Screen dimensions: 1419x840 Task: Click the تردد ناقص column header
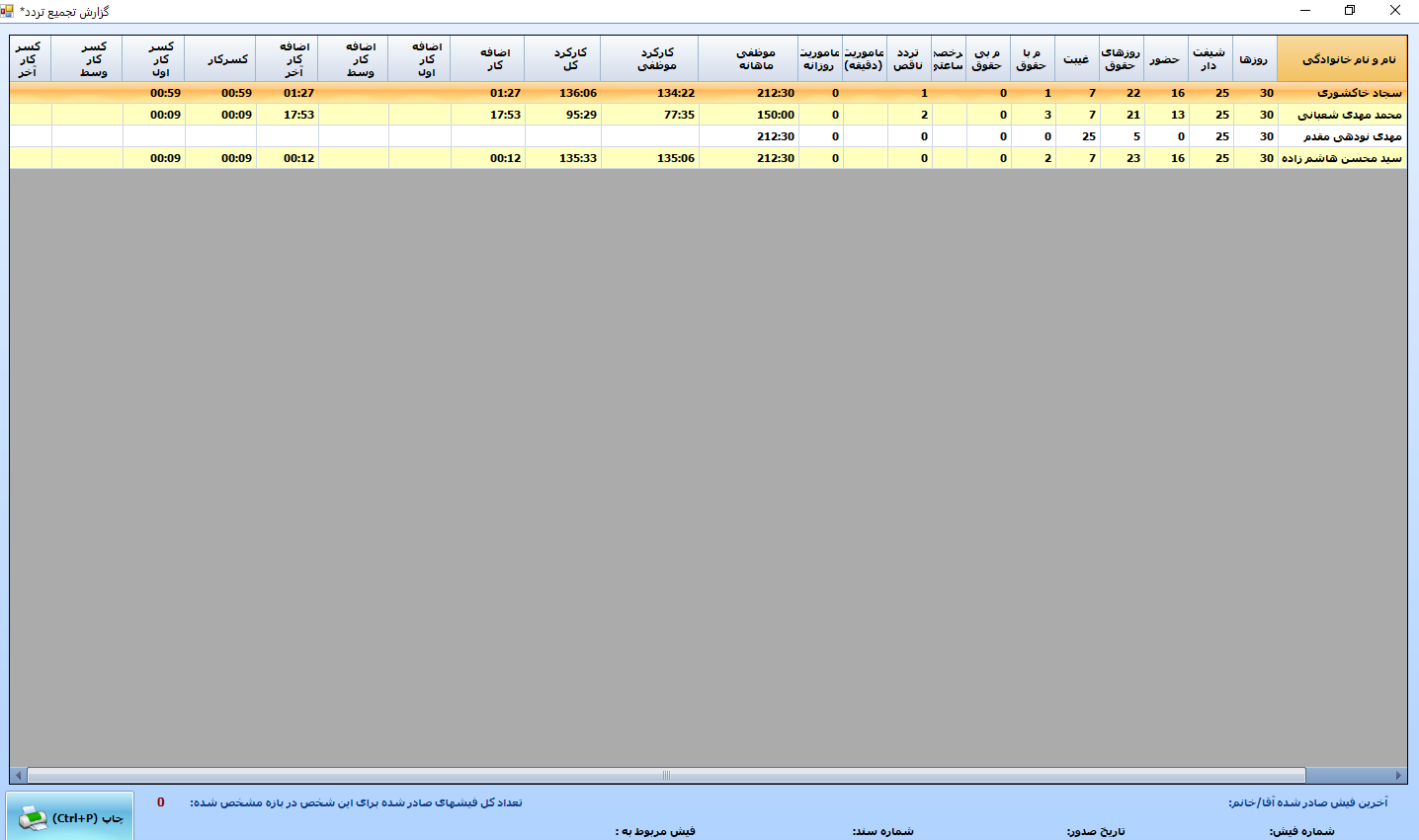click(x=910, y=59)
